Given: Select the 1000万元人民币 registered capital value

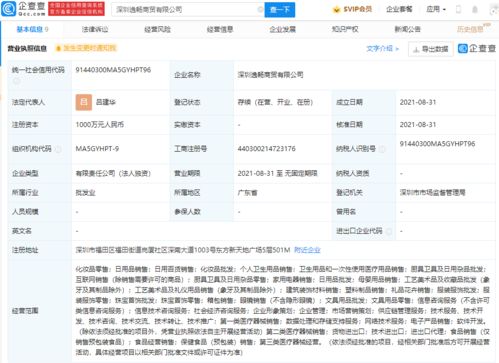Looking at the screenshot, I should click(x=100, y=125).
